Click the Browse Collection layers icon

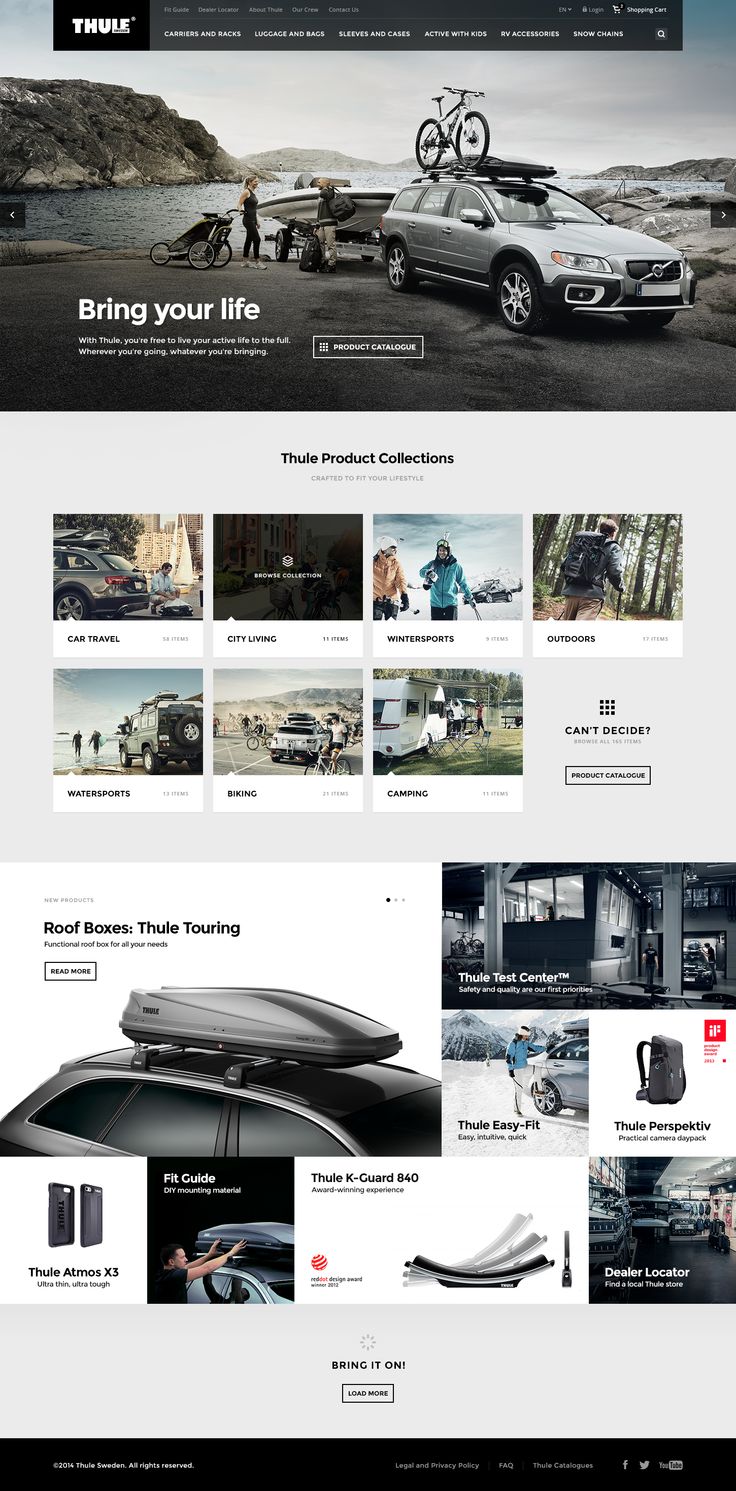[x=288, y=561]
